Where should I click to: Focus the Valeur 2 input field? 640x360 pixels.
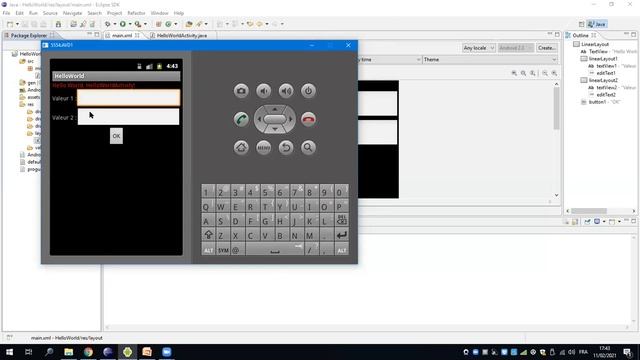[x=129, y=117]
